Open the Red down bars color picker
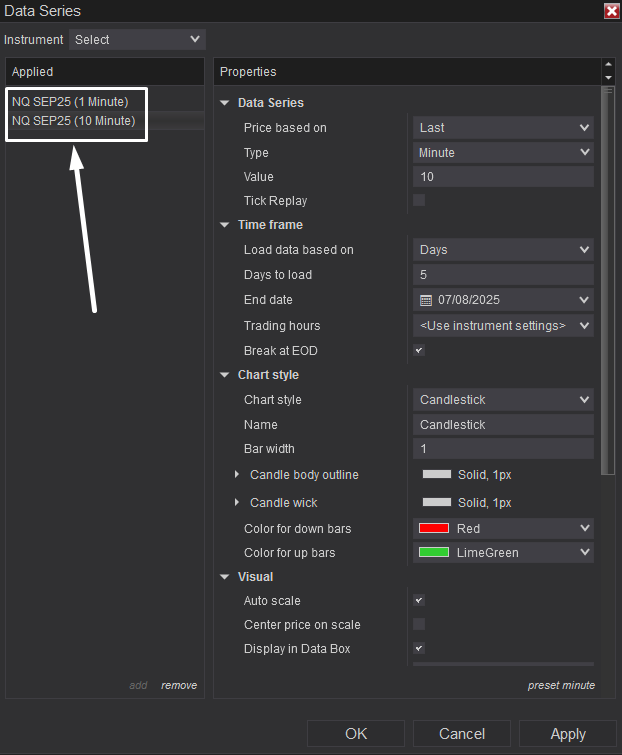This screenshot has height=755, width=622. (503, 528)
